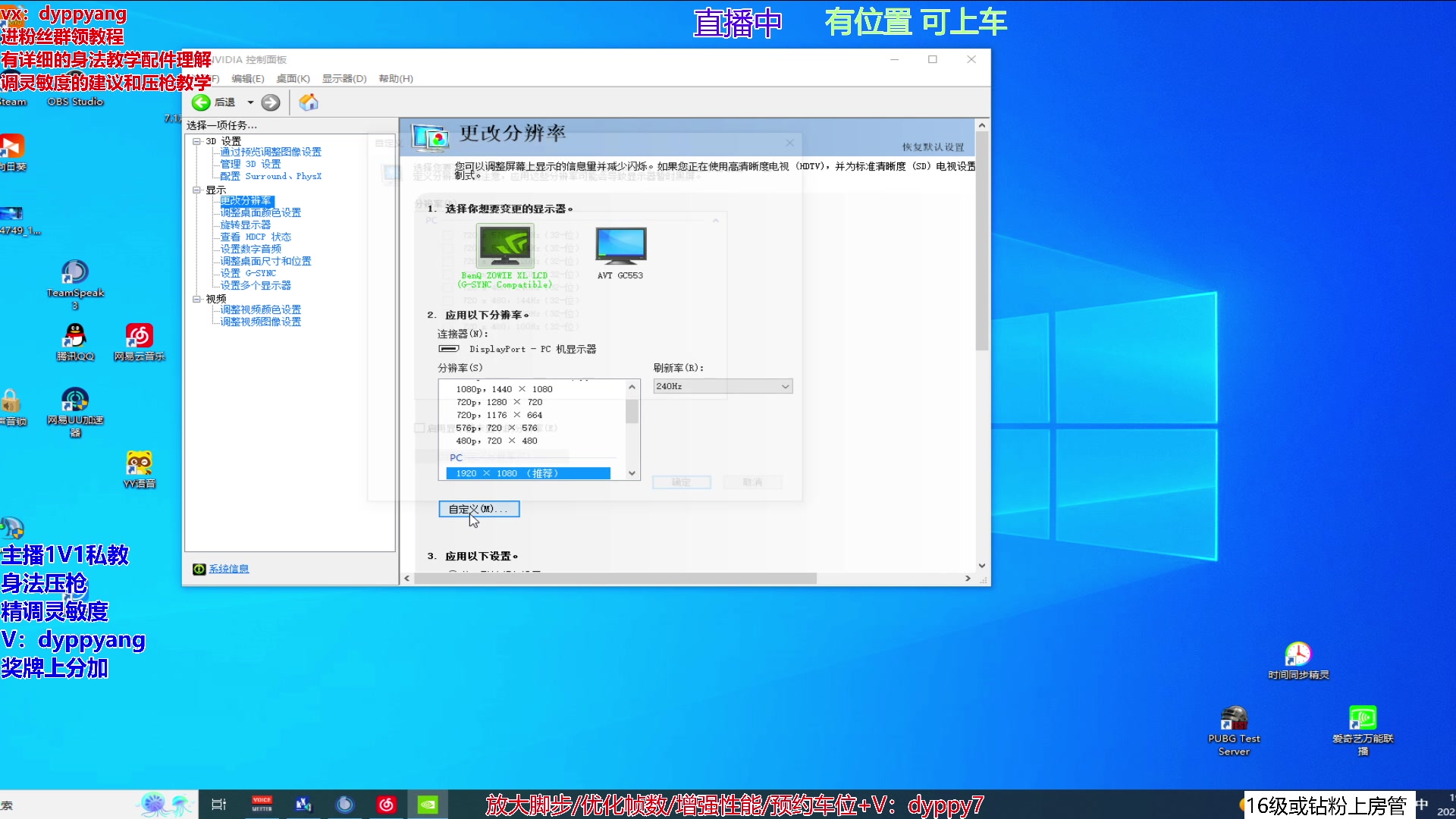The width and height of the screenshot is (1456, 819).
Task: Click the main panel scroll down arrow
Action: click(x=982, y=566)
